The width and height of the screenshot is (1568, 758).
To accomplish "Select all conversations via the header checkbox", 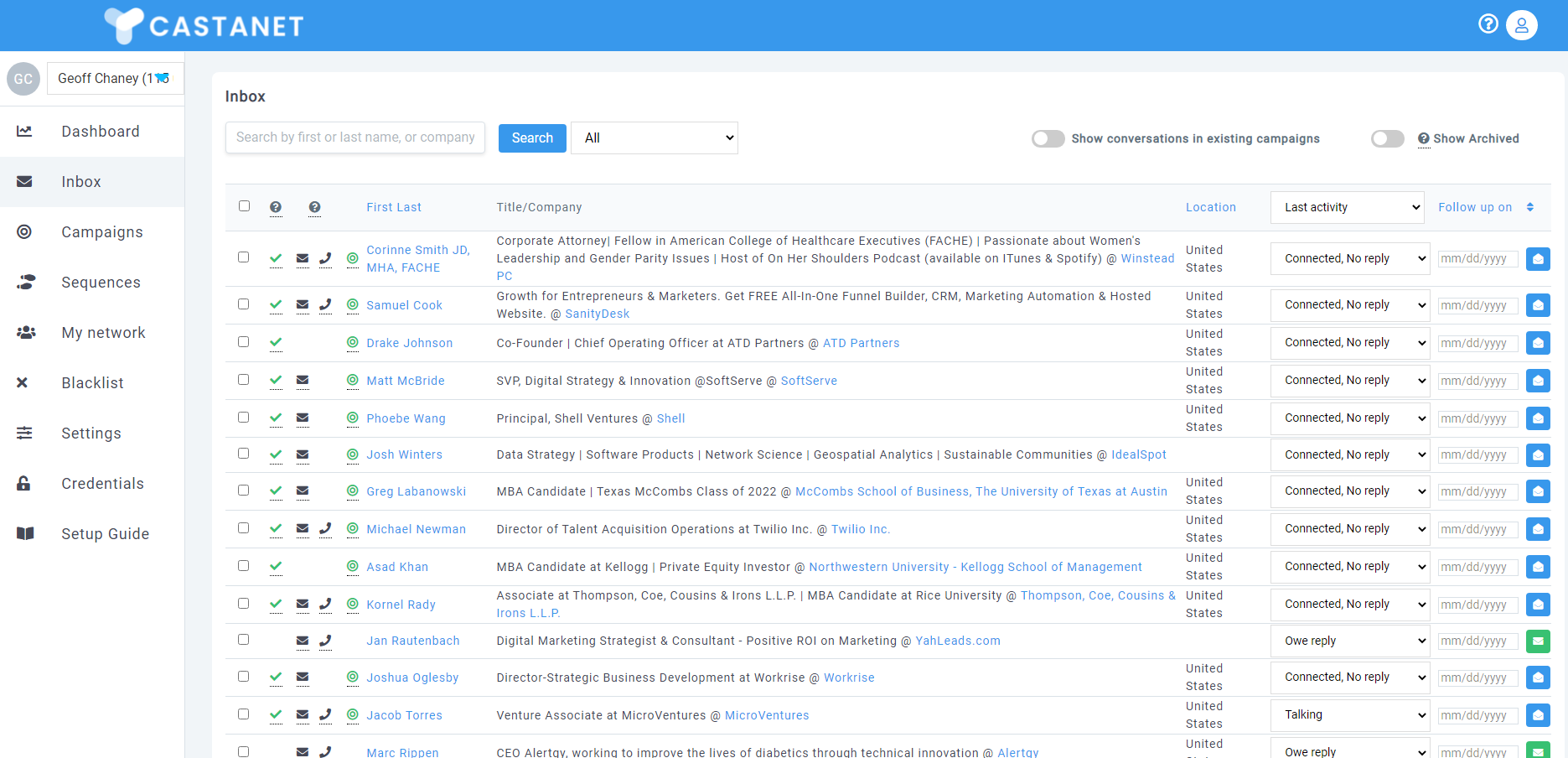I will pos(244,205).
